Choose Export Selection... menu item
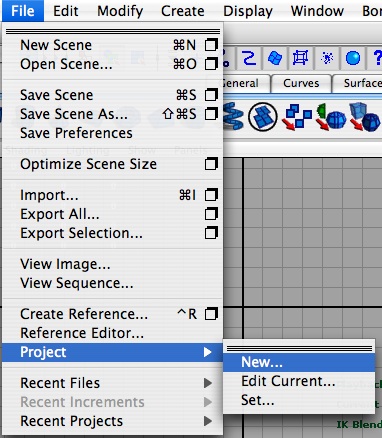This screenshot has height=438, width=382. 113,233
